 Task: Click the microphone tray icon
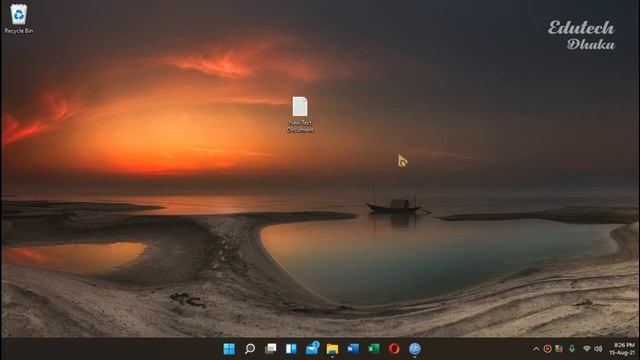[x=572, y=349]
